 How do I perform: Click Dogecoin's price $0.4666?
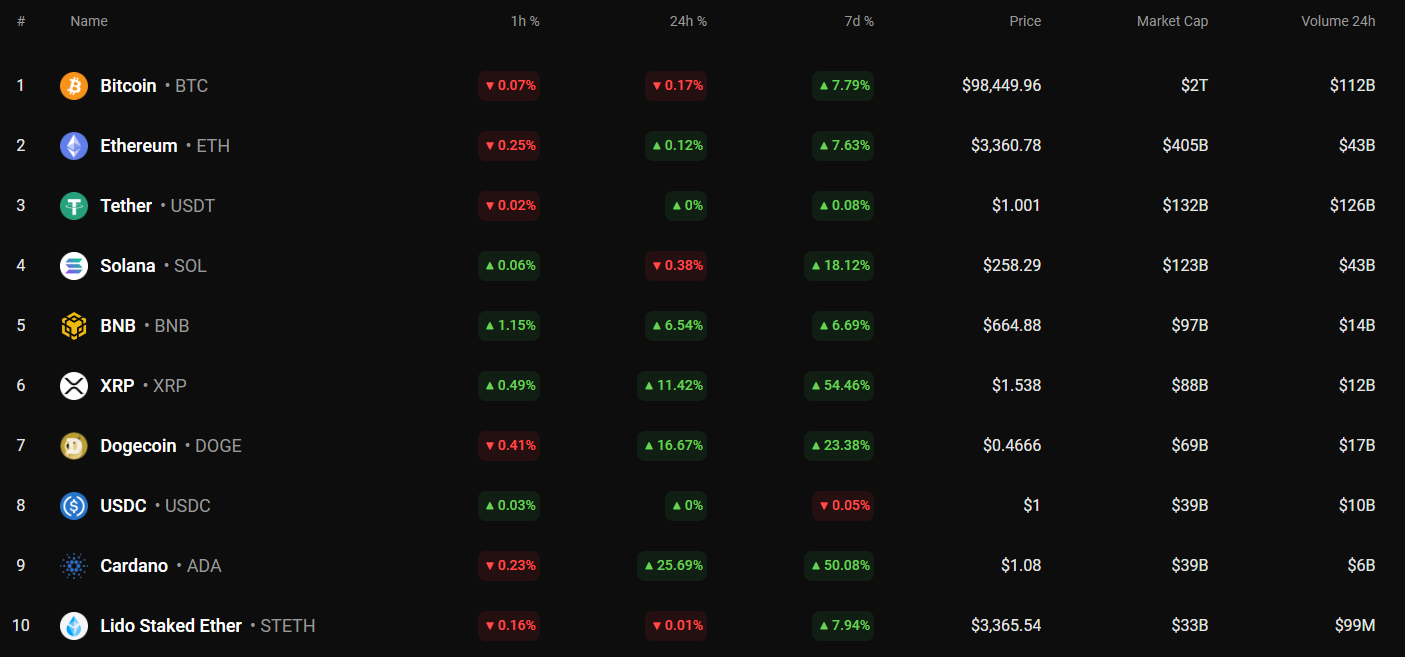(x=1012, y=446)
